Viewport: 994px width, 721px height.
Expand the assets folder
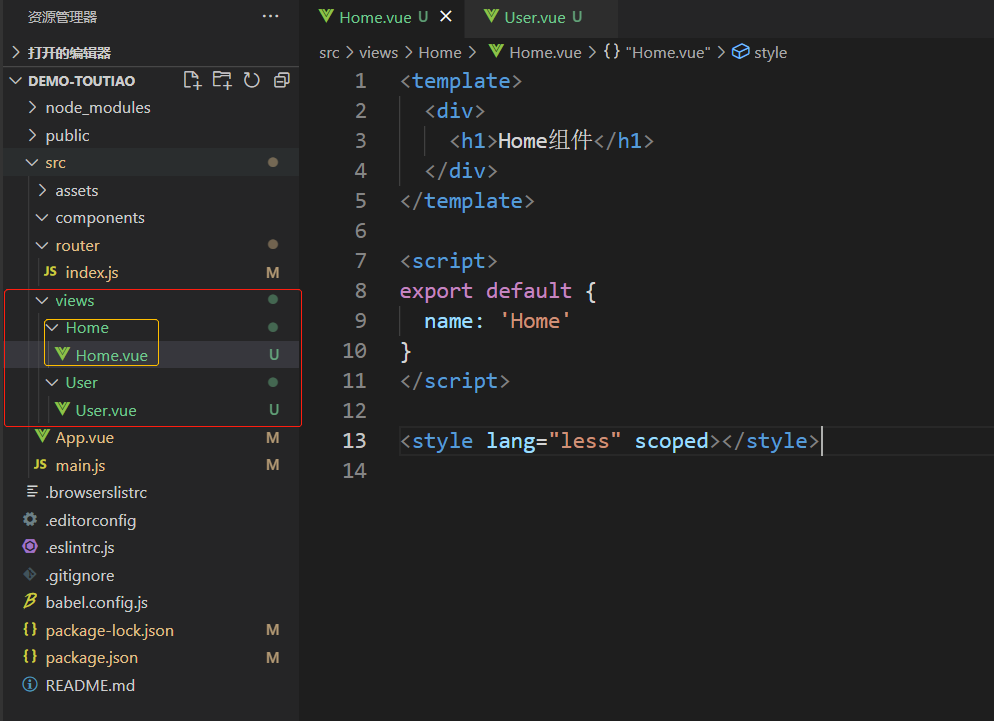[77, 190]
